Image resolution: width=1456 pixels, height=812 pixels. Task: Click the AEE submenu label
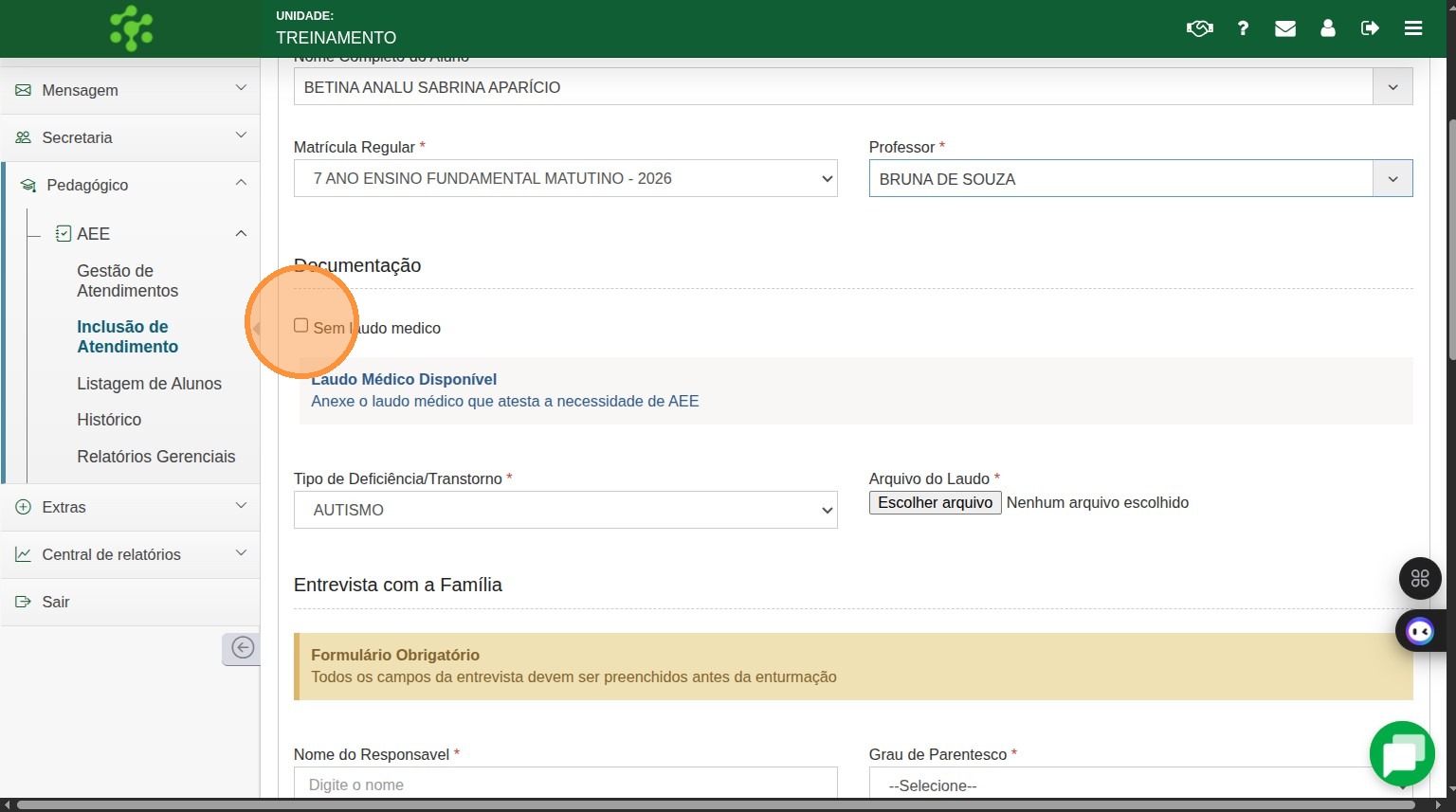click(x=93, y=233)
